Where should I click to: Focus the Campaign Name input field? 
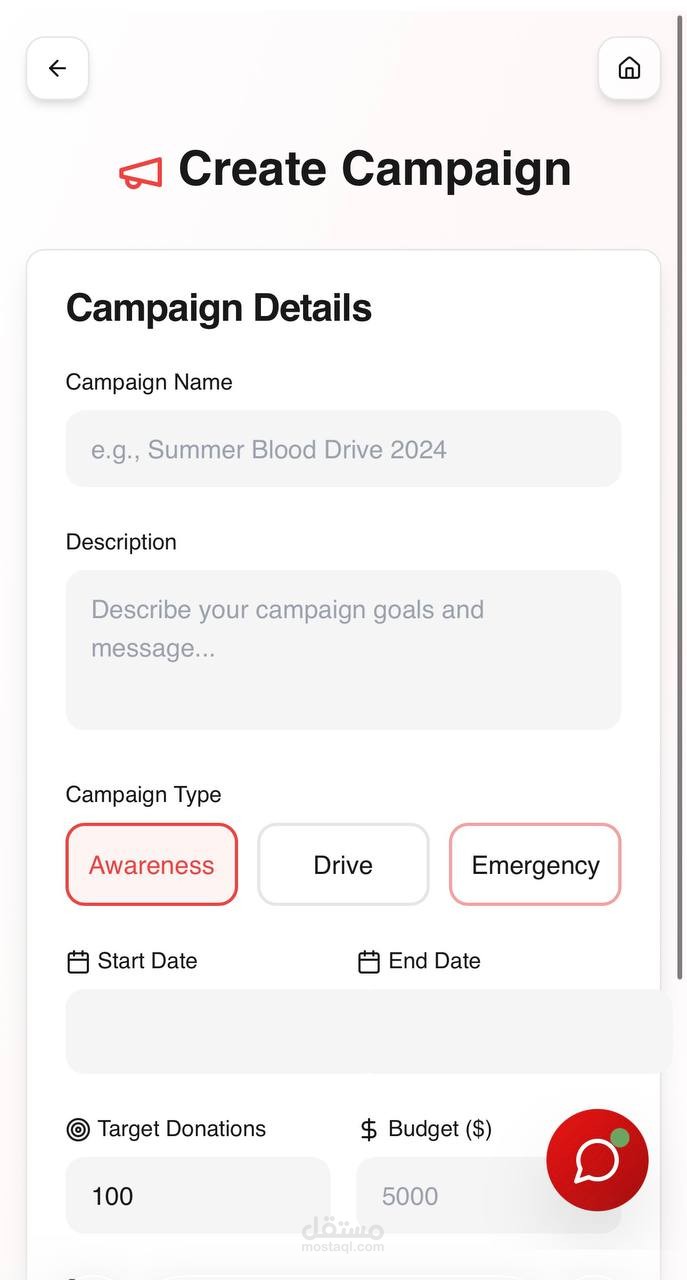point(343,449)
